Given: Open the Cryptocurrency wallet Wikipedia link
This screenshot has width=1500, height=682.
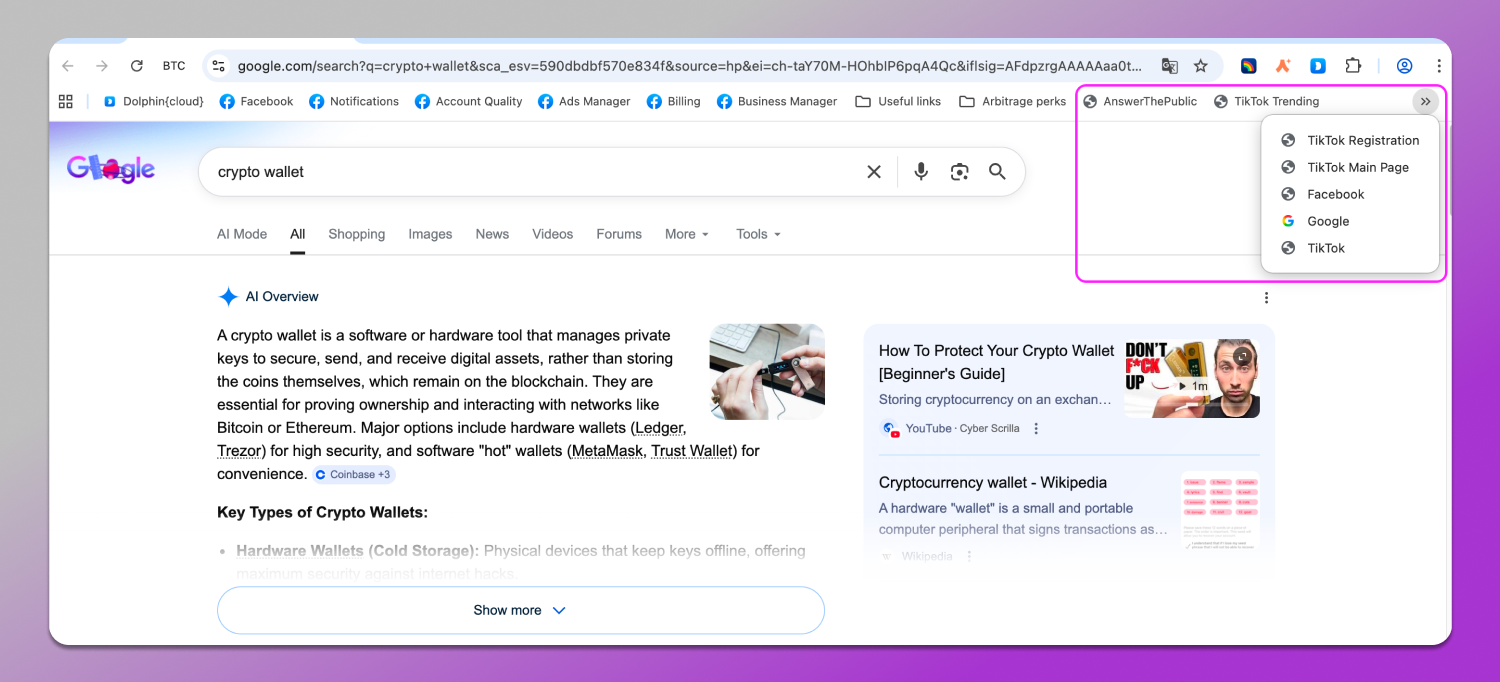Looking at the screenshot, I should [992, 483].
